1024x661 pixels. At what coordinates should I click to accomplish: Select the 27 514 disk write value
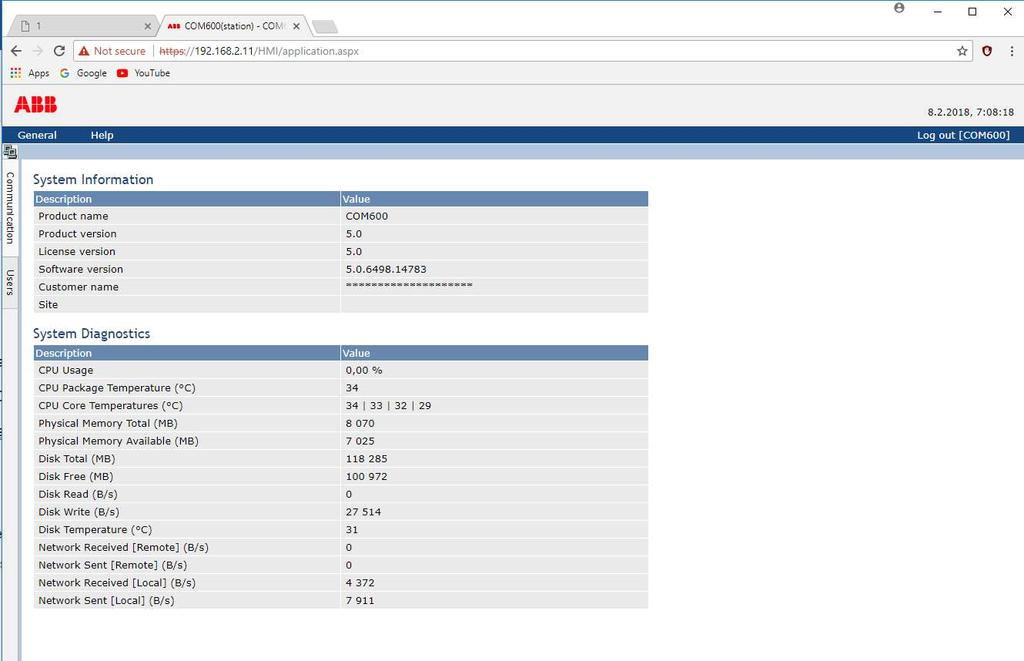point(363,512)
